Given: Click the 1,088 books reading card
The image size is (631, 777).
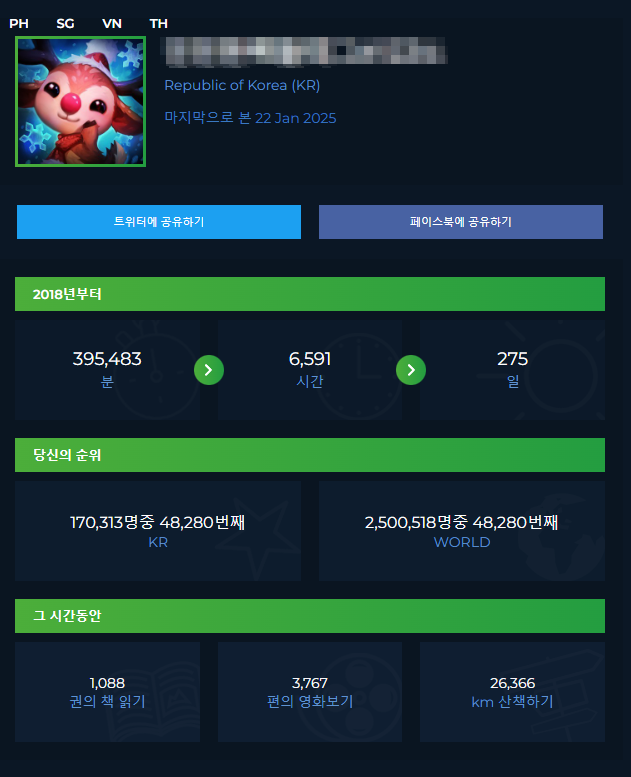Looking at the screenshot, I should click(107, 692).
